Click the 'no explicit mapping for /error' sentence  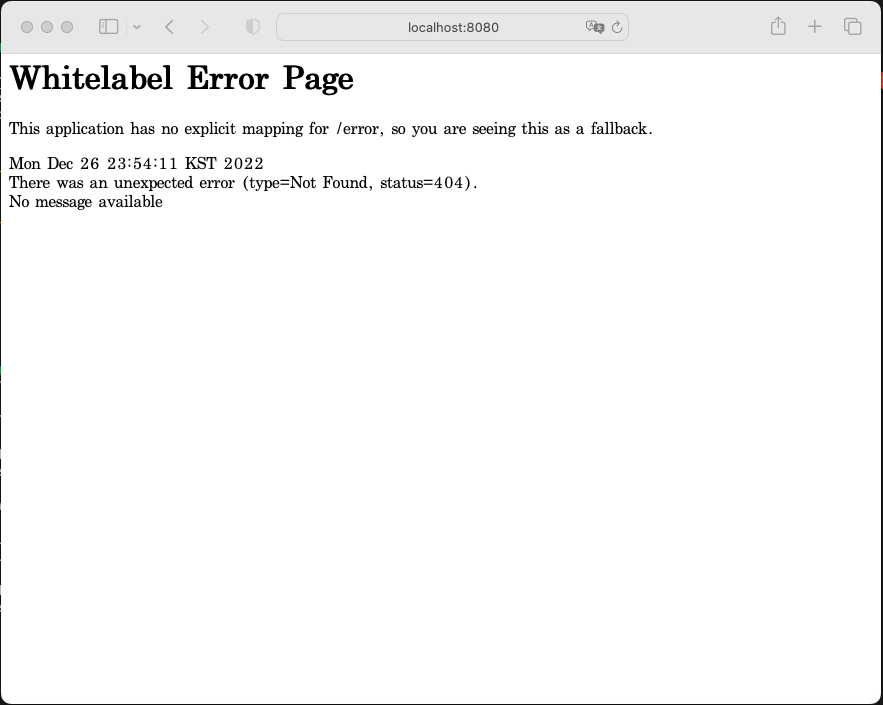331,129
